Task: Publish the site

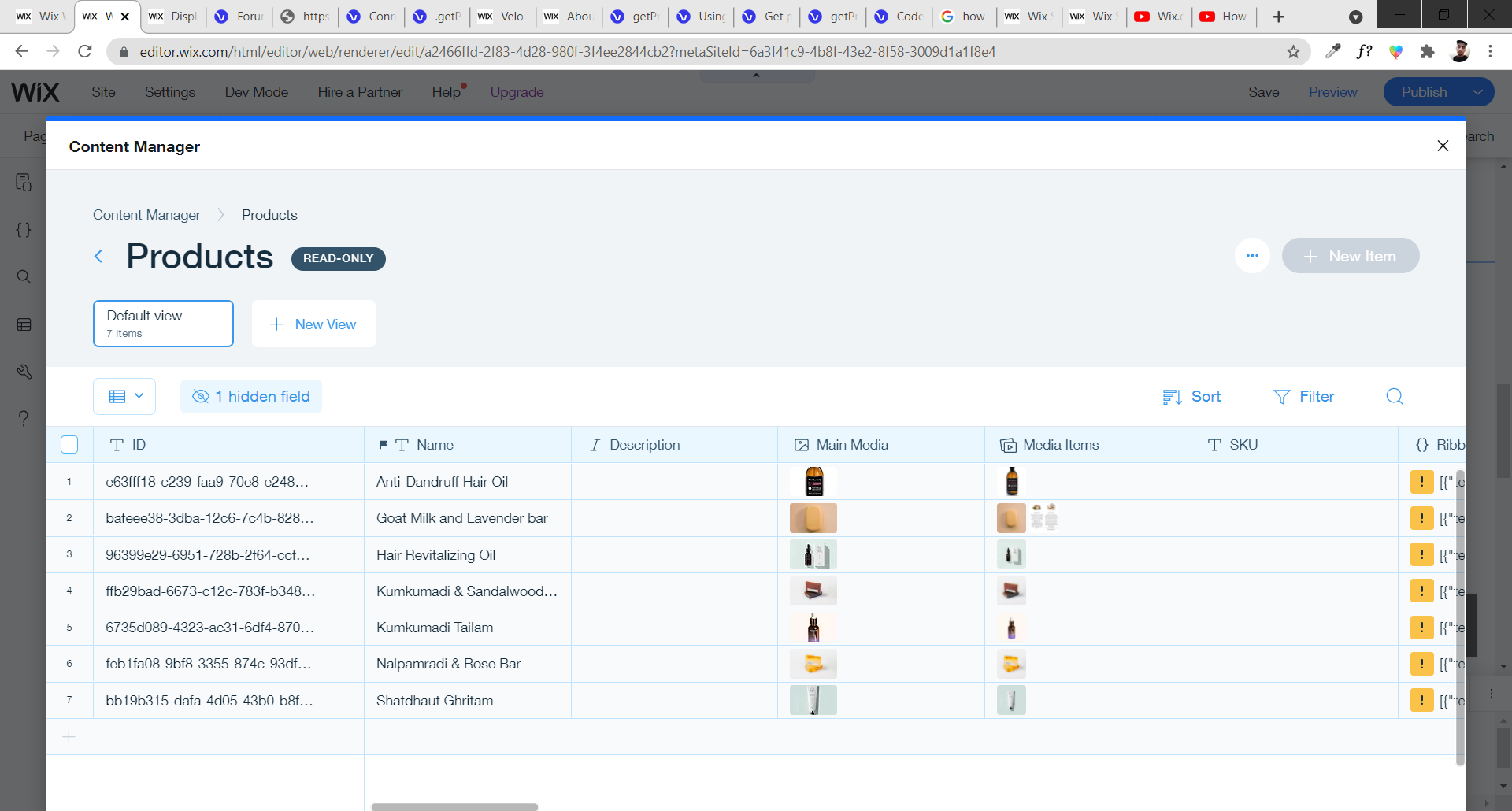Action: point(1424,92)
